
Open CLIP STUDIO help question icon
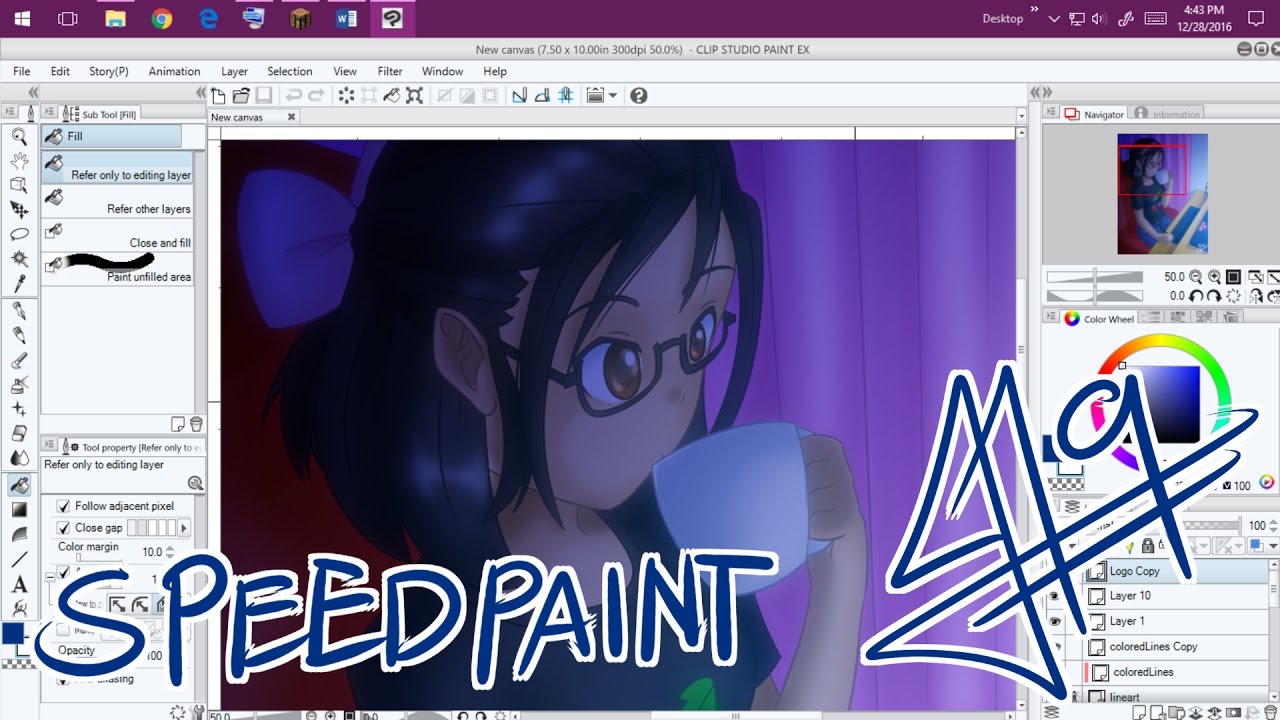click(x=639, y=95)
